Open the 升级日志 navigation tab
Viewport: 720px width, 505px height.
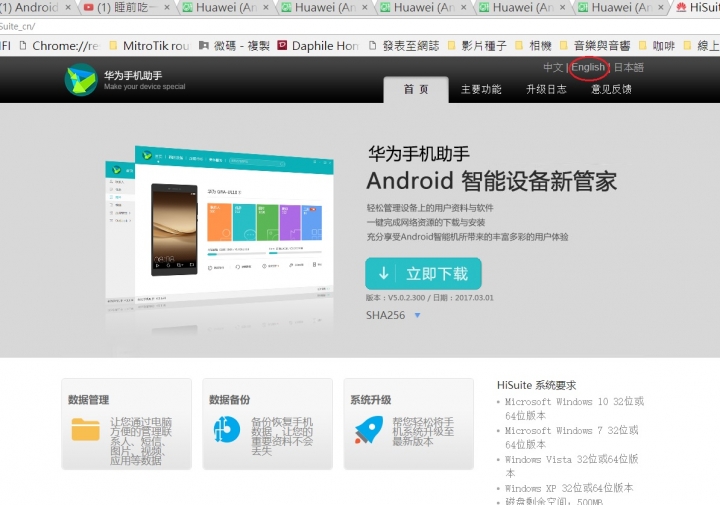point(546,90)
